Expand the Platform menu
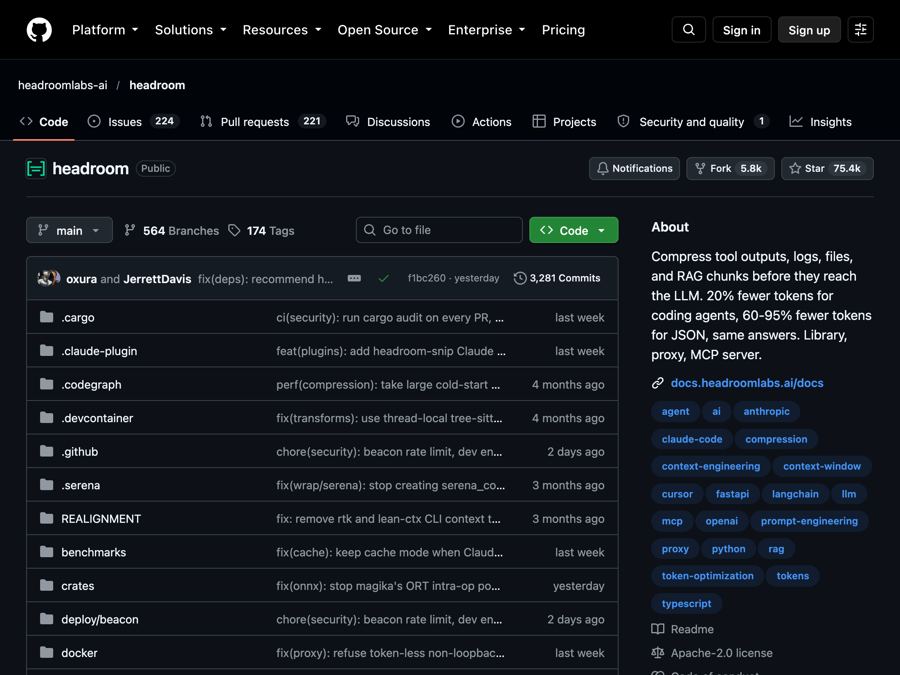900x675 pixels. (x=105, y=30)
